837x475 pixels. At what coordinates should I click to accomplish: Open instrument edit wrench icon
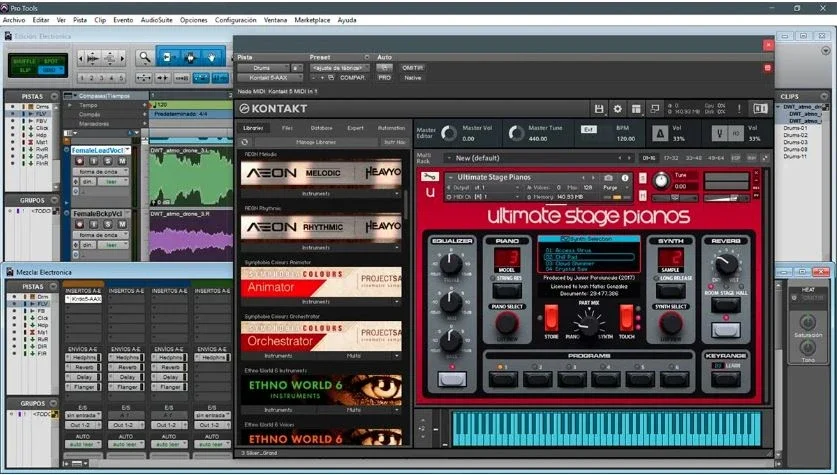point(429,177)
